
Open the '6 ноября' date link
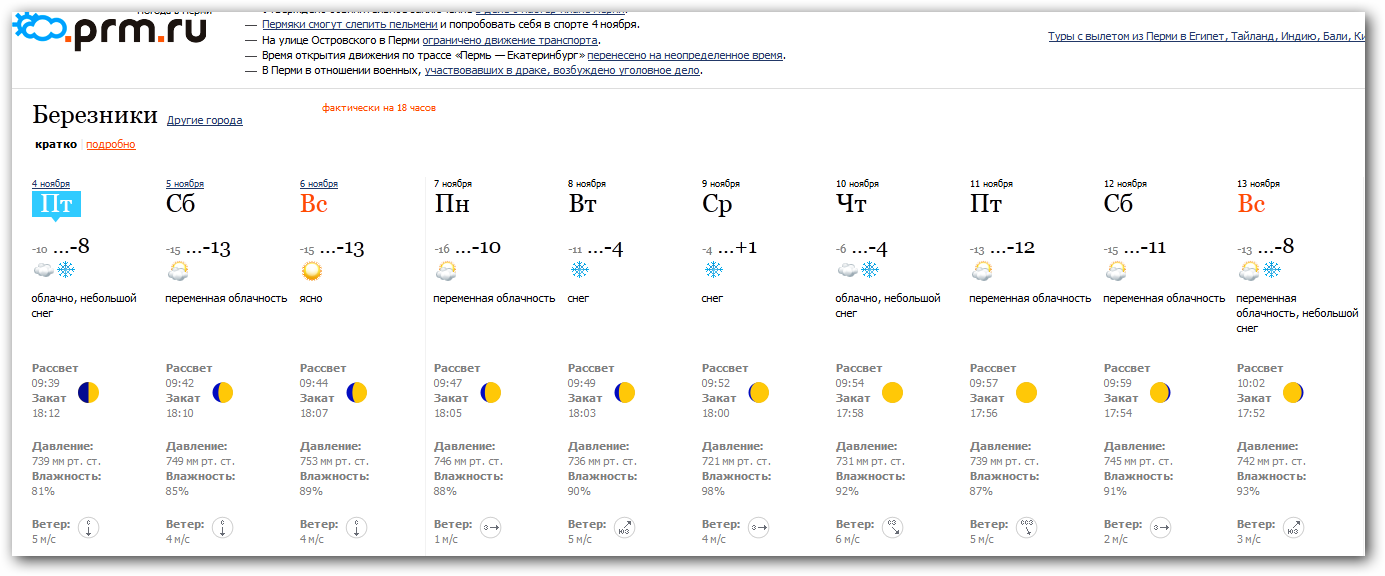click(x=319, y=184)
